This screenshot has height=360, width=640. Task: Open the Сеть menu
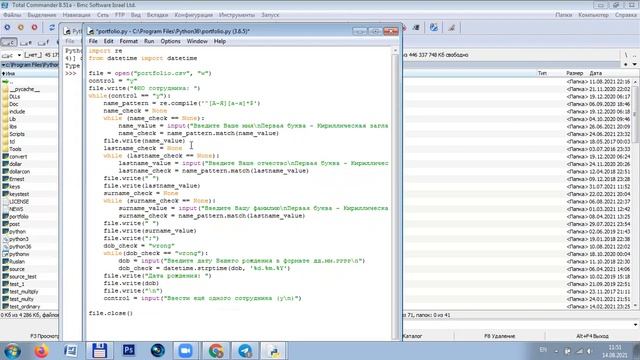click(x=103, y=15)
